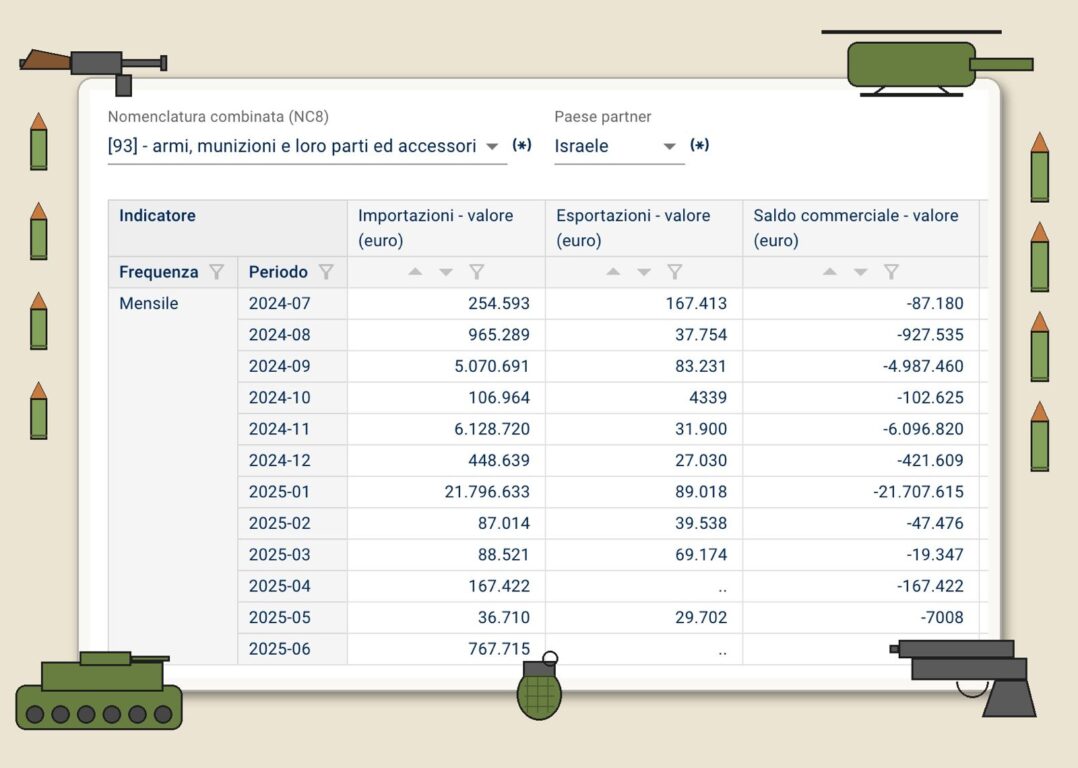1078x768 pixels.
Task: Sort Importazioni values in ascending order
Action: coord(415,272)
